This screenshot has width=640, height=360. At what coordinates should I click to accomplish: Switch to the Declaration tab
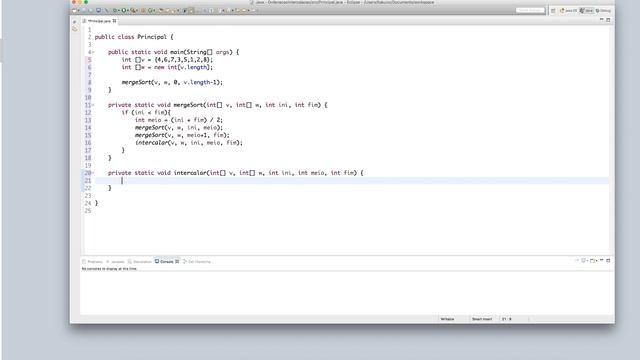point(140,262)
